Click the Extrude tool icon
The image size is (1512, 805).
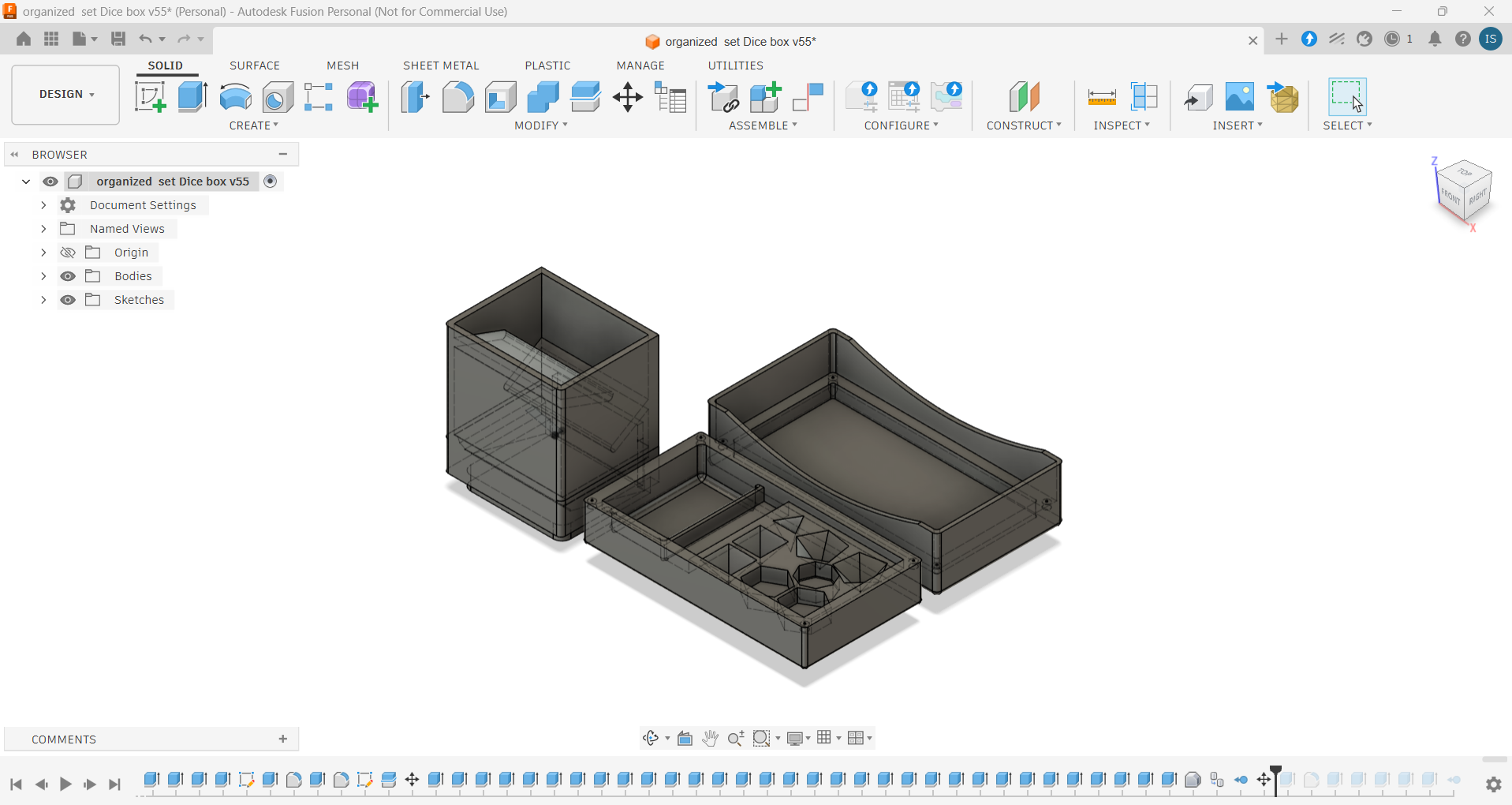[192, 97]
